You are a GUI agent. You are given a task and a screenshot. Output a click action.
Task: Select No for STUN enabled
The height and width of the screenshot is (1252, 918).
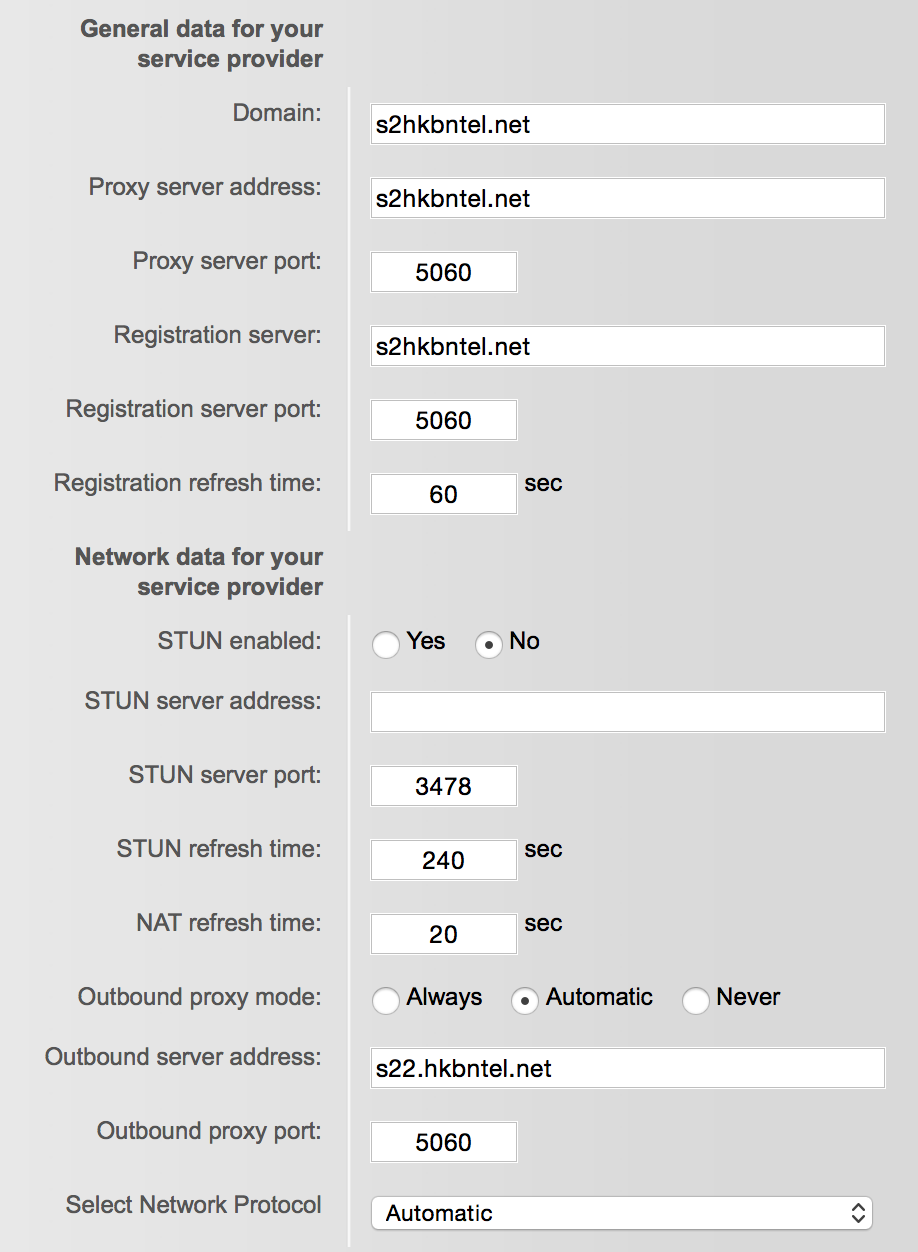[489, 645]
